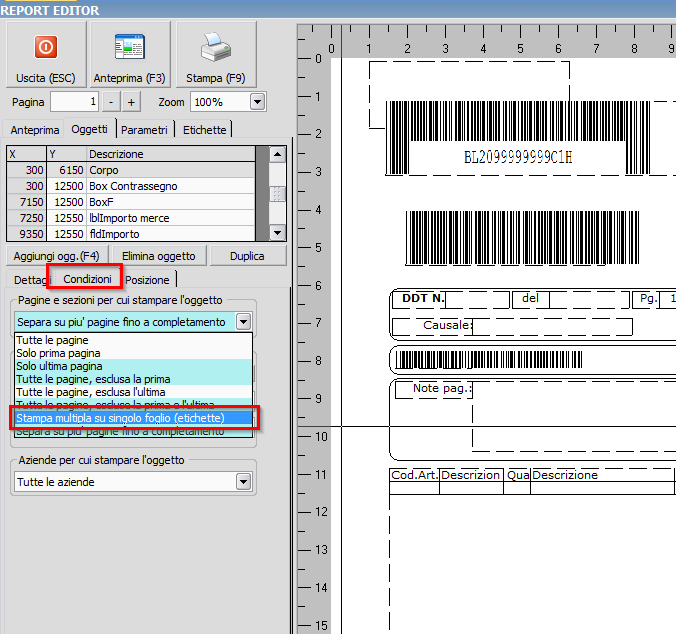Switch to the Oggetti tab
The height and width of the screenshot is (634, 676).
pos(89,129)
